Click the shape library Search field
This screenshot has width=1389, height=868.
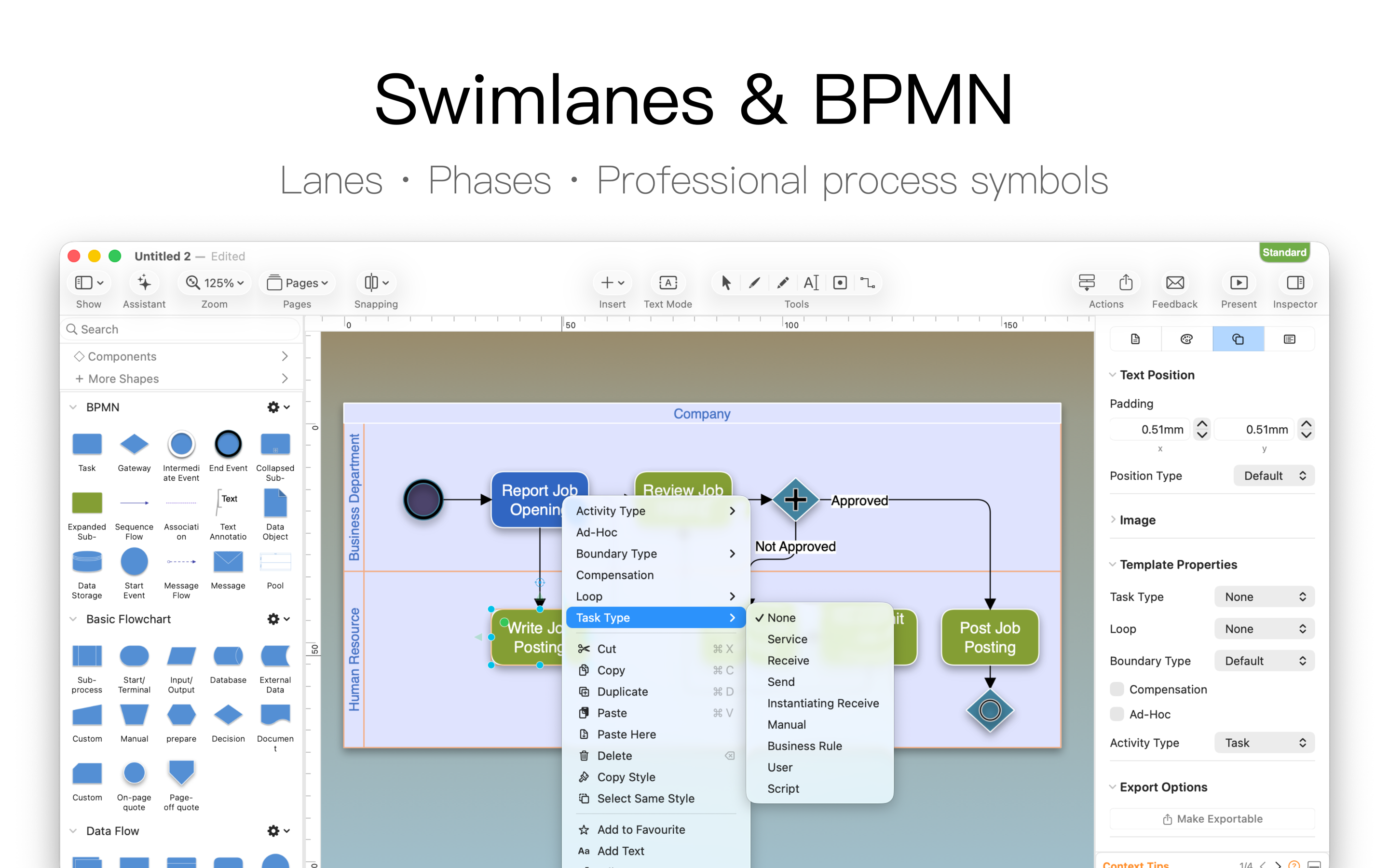pyautogui.click(x=181, y=329)
